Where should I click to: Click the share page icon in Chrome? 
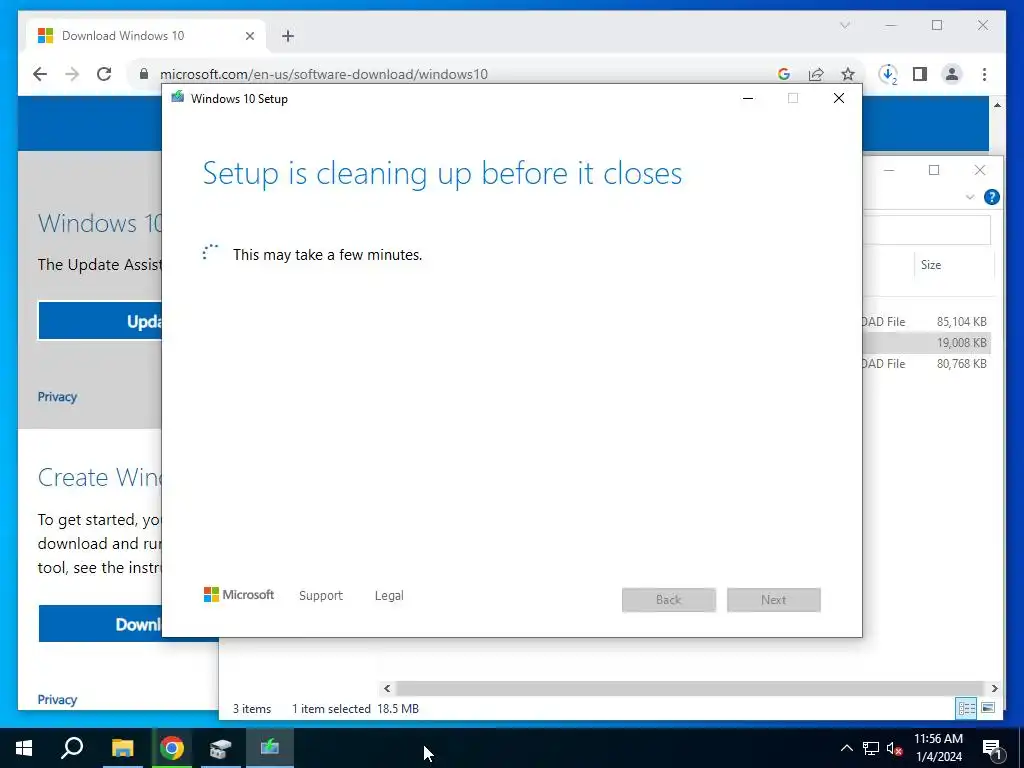816,74
